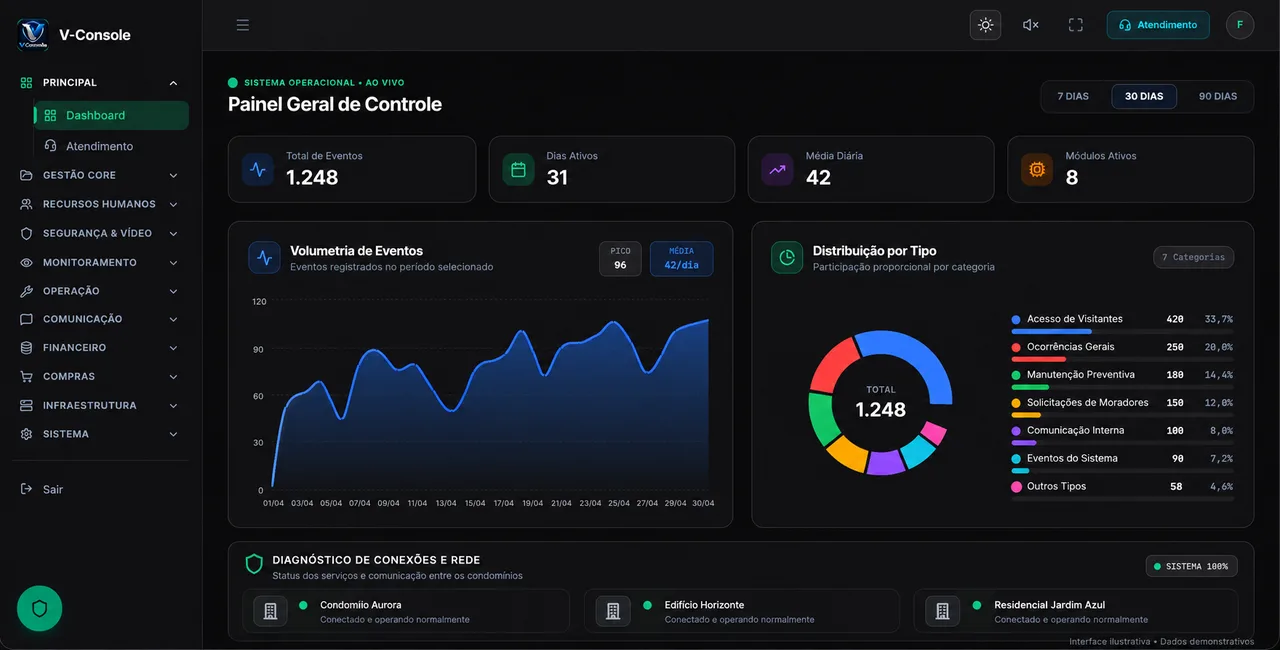The image size is (1280, 650).
Task: Expand the SEGURANÇA & VÍDEO chevron
Action: [173, 233]
